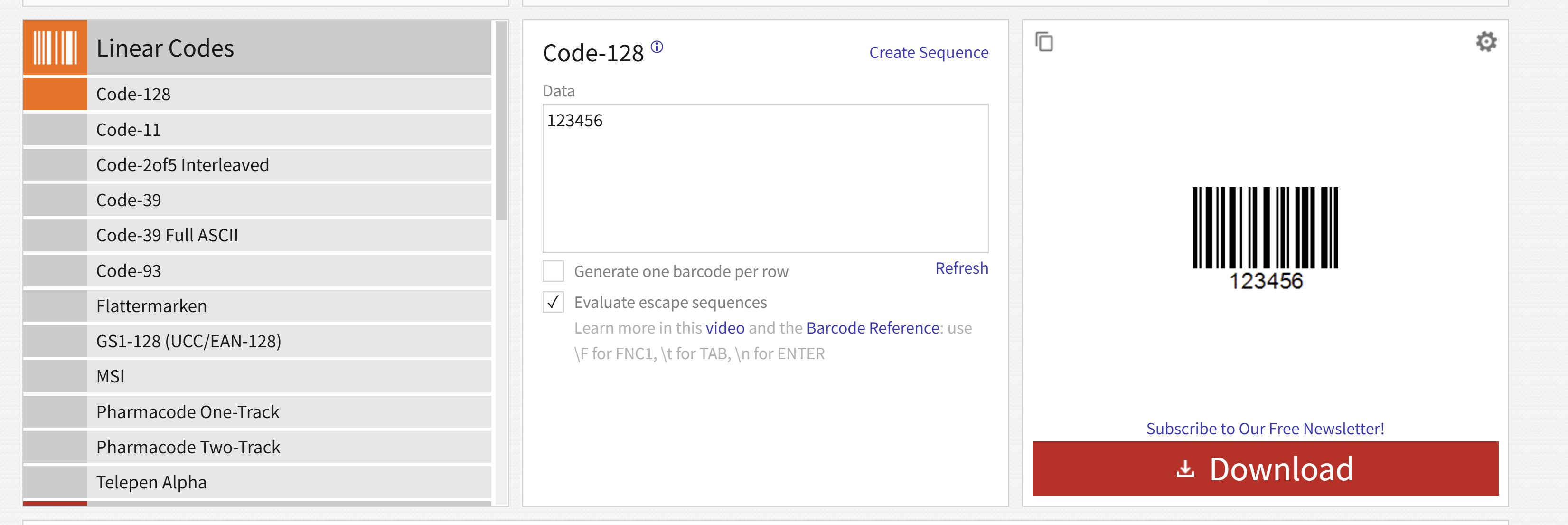This screenshot has width=1568, height=525.
Task: Enable Generate one barcode per row
Action: point(553,271)
